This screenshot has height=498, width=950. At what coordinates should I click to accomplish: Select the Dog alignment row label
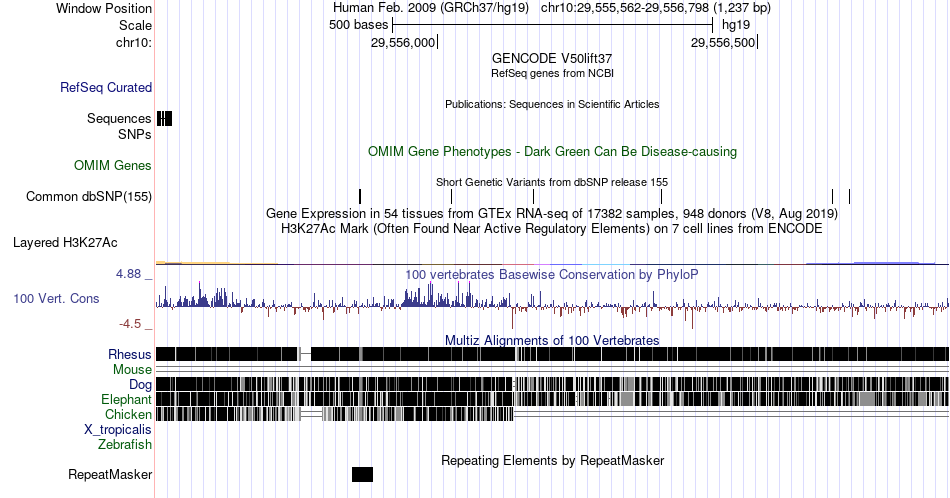coord(140,385)
